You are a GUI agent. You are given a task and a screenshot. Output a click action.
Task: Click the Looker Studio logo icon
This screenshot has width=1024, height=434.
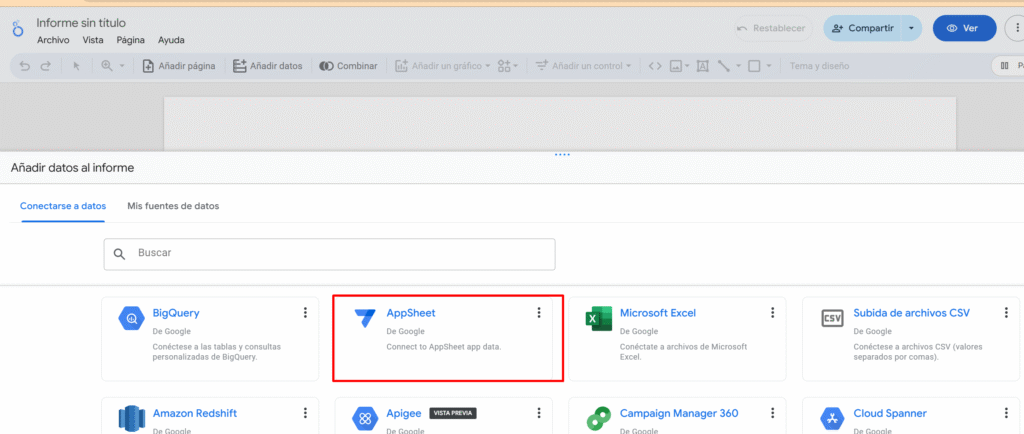coord(18,29)
